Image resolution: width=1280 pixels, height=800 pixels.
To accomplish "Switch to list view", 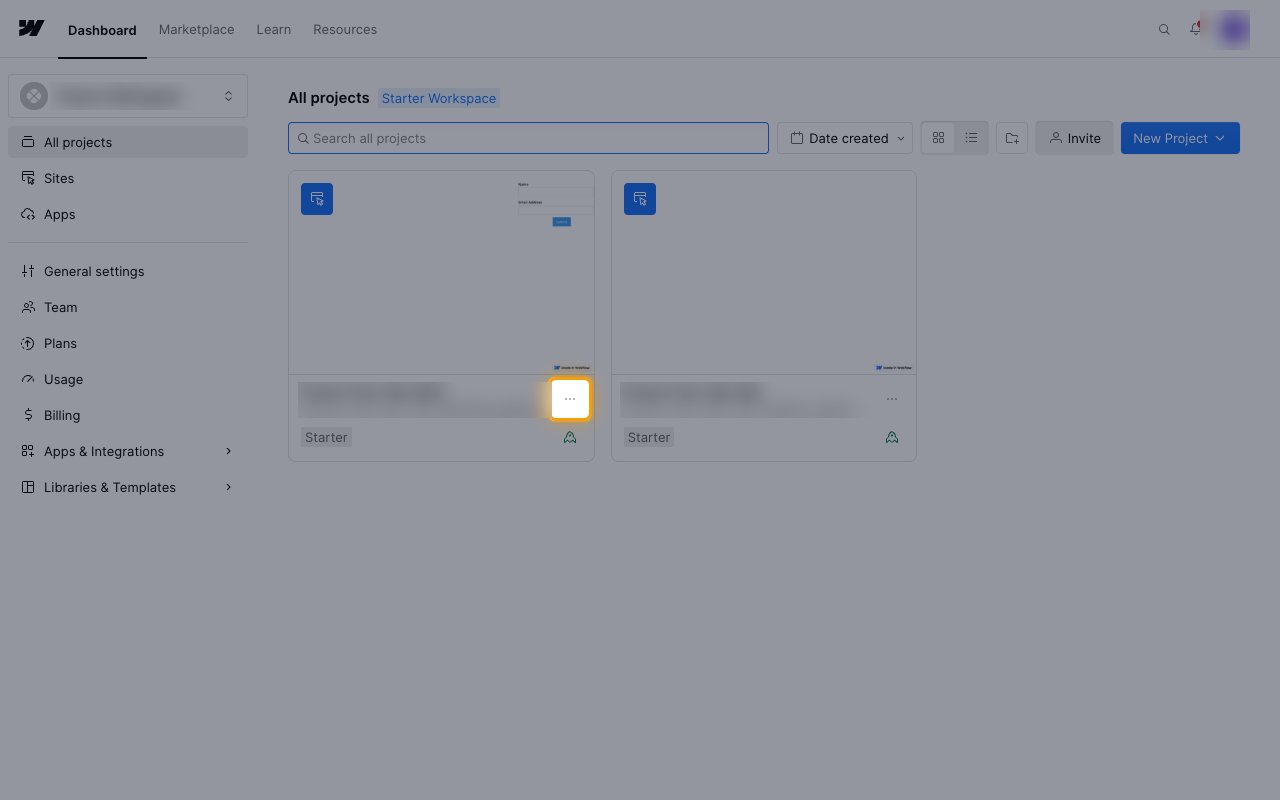I will (971, 138).
